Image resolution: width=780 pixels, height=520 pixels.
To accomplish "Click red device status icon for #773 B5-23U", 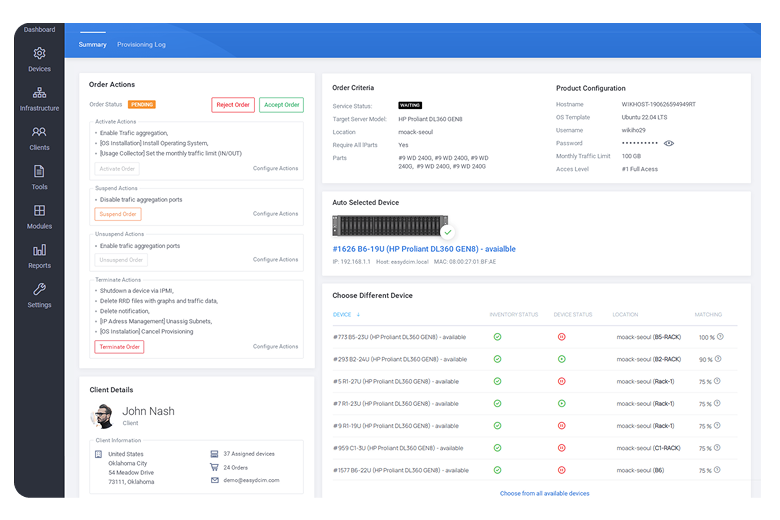I will tap(562, 337).
